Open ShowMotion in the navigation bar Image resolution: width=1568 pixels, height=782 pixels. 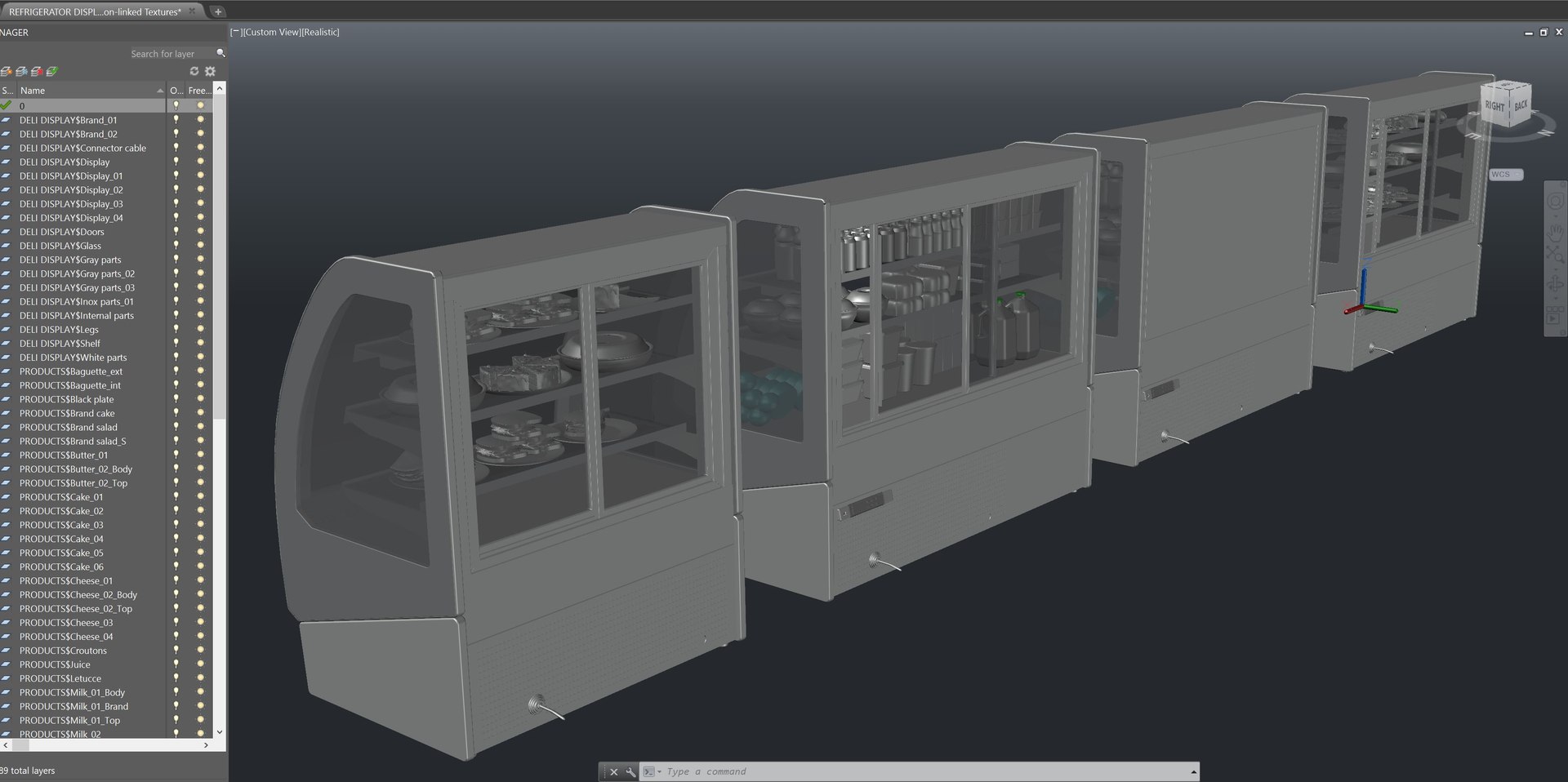[x=1555, y=315]
